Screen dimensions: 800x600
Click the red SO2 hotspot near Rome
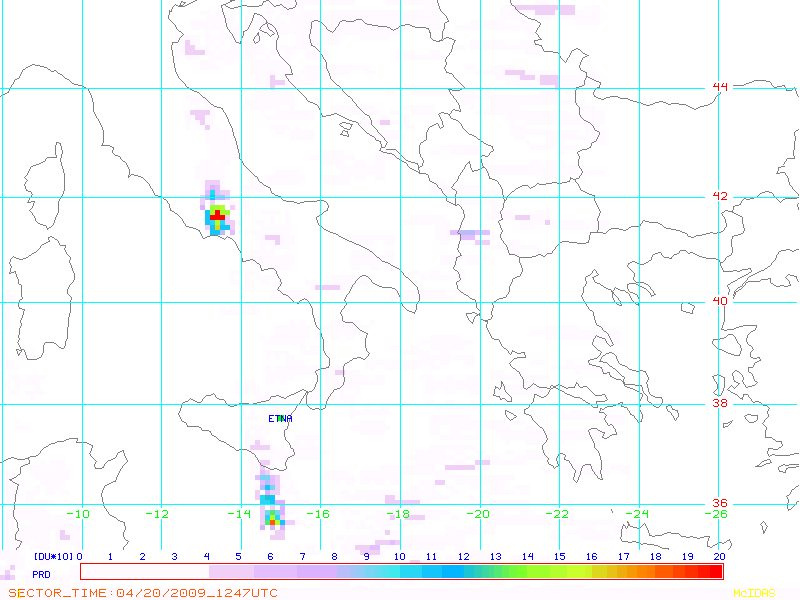tap(218, 216)
